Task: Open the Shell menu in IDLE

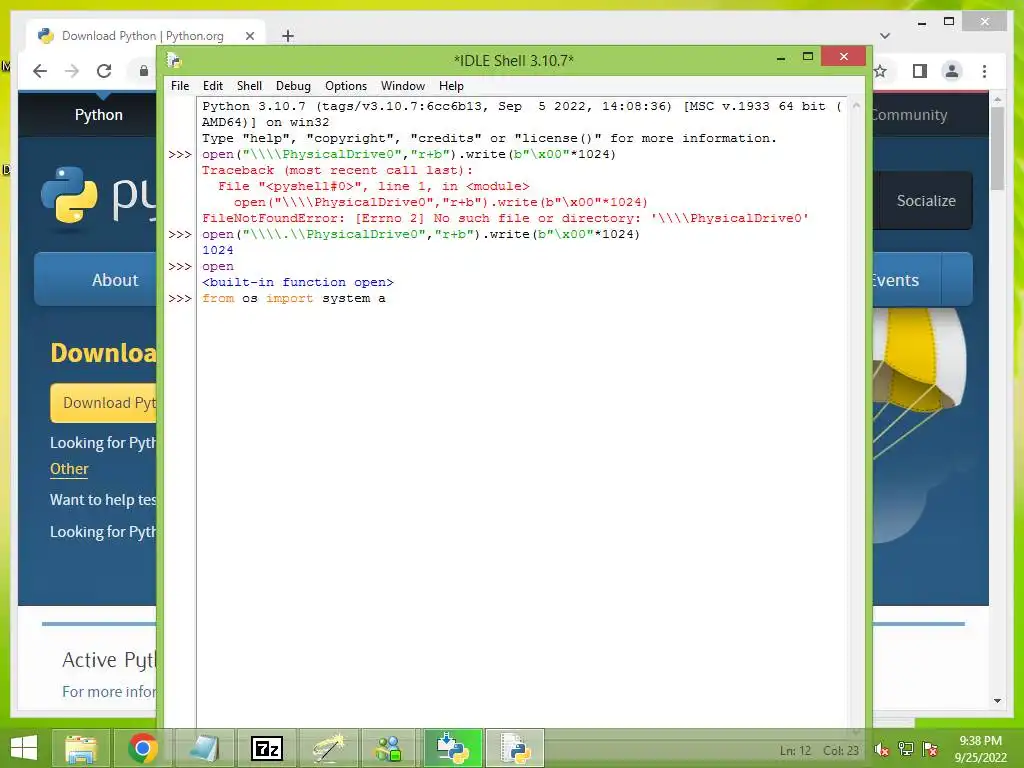Action: click(x=249, y=86)
